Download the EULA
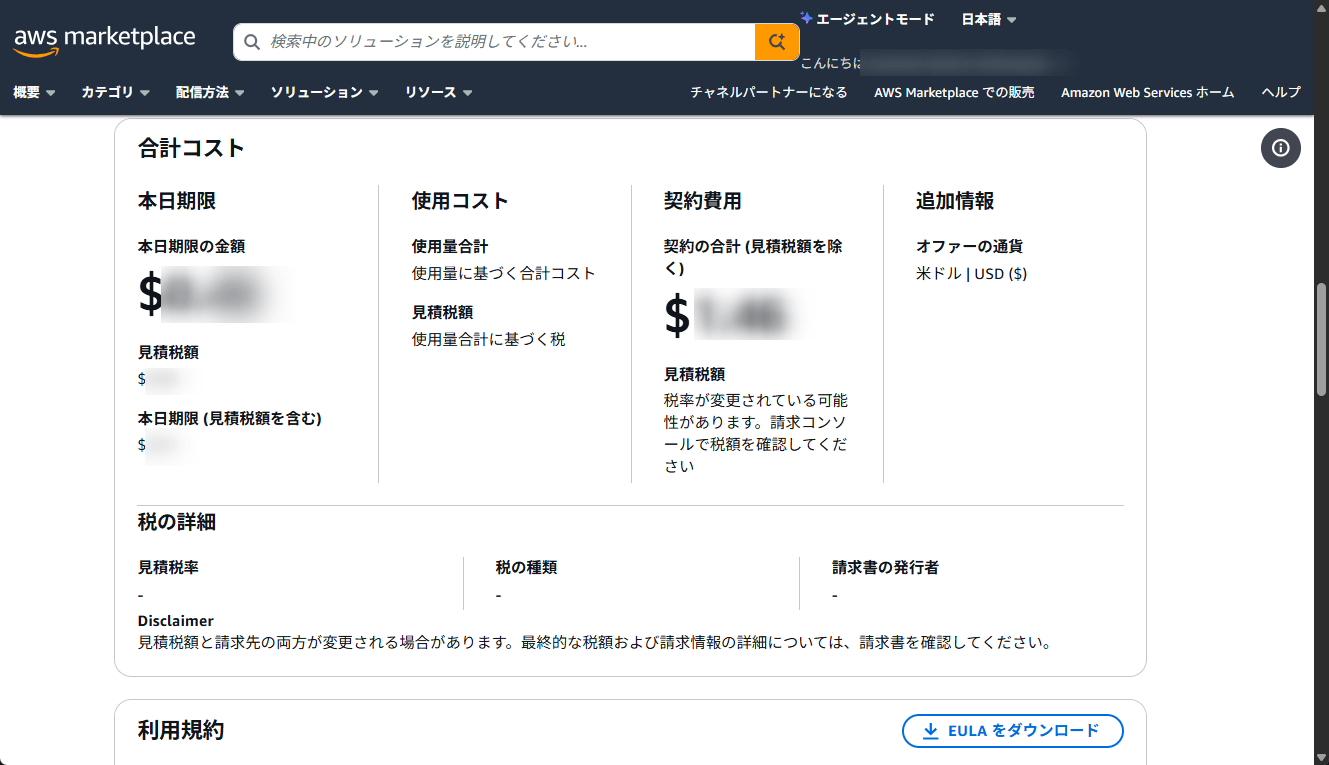 click(1012, 731)
